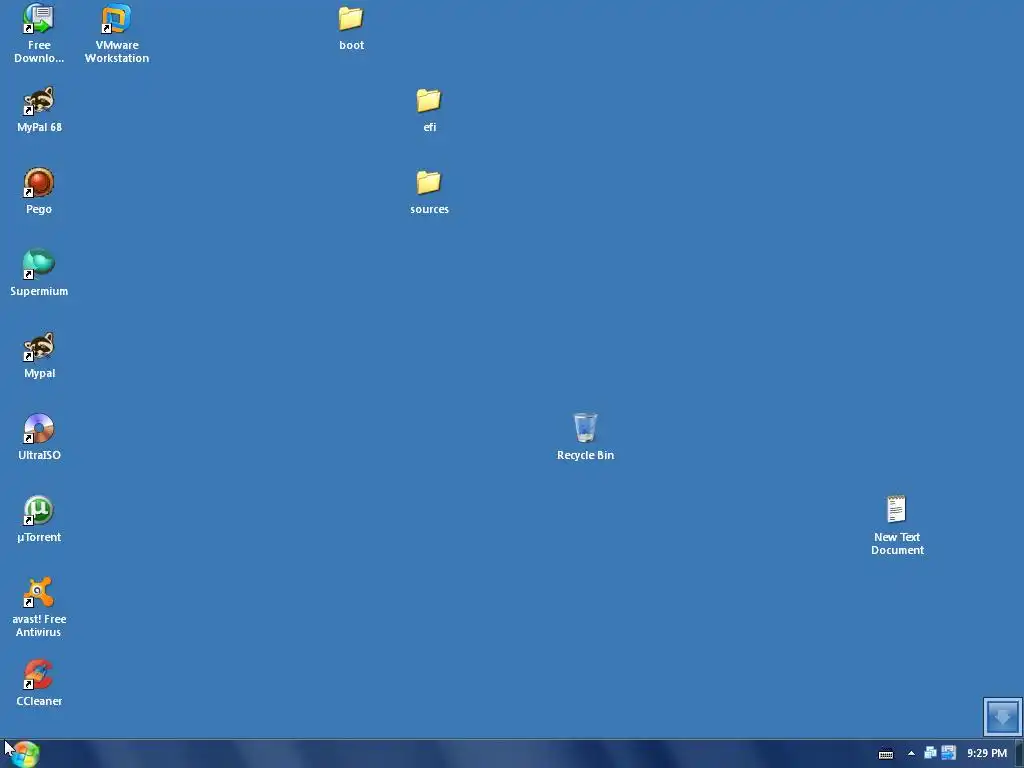1024x768 pixels.
Task: Select the MyPal 68 shortcut
Action: click(x=39, y=109)
